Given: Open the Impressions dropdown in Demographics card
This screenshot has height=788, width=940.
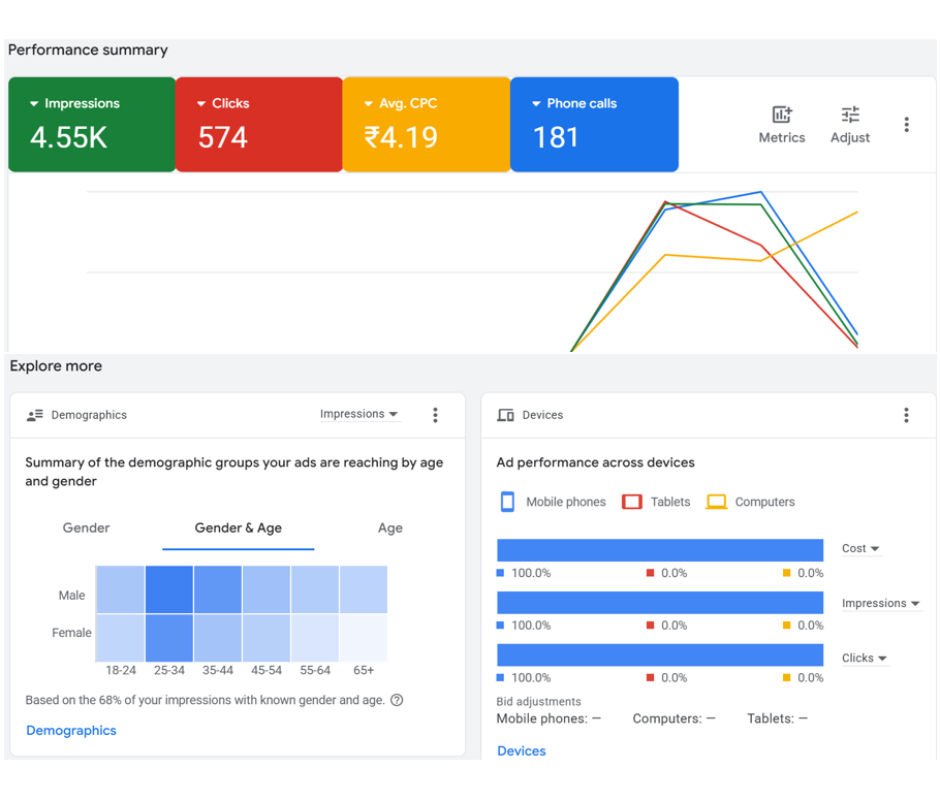Looking at the screenshot, I should 359,414.
